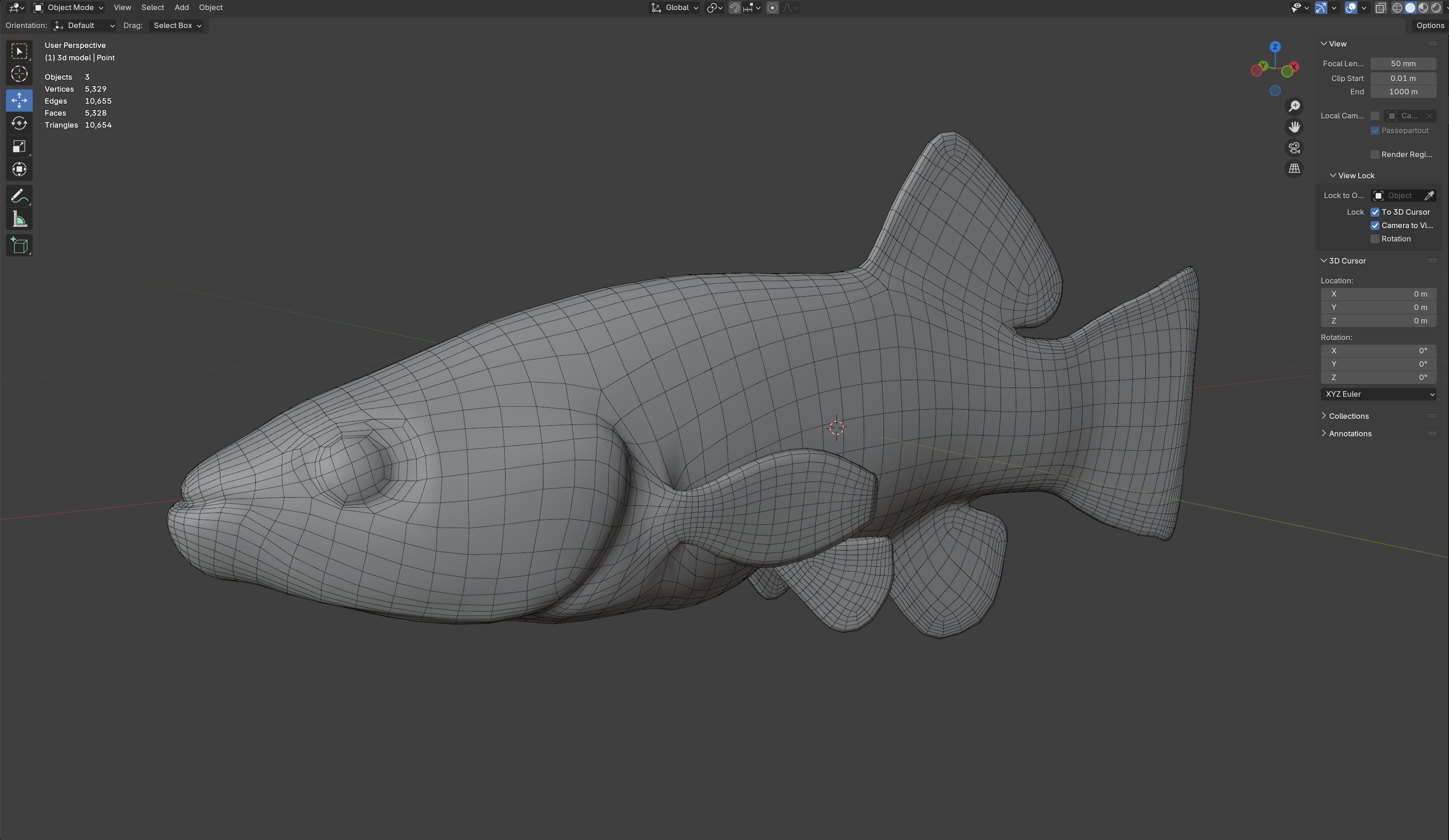
Task: Choose the Annotate pencil tool
Action: pos(19,196)
